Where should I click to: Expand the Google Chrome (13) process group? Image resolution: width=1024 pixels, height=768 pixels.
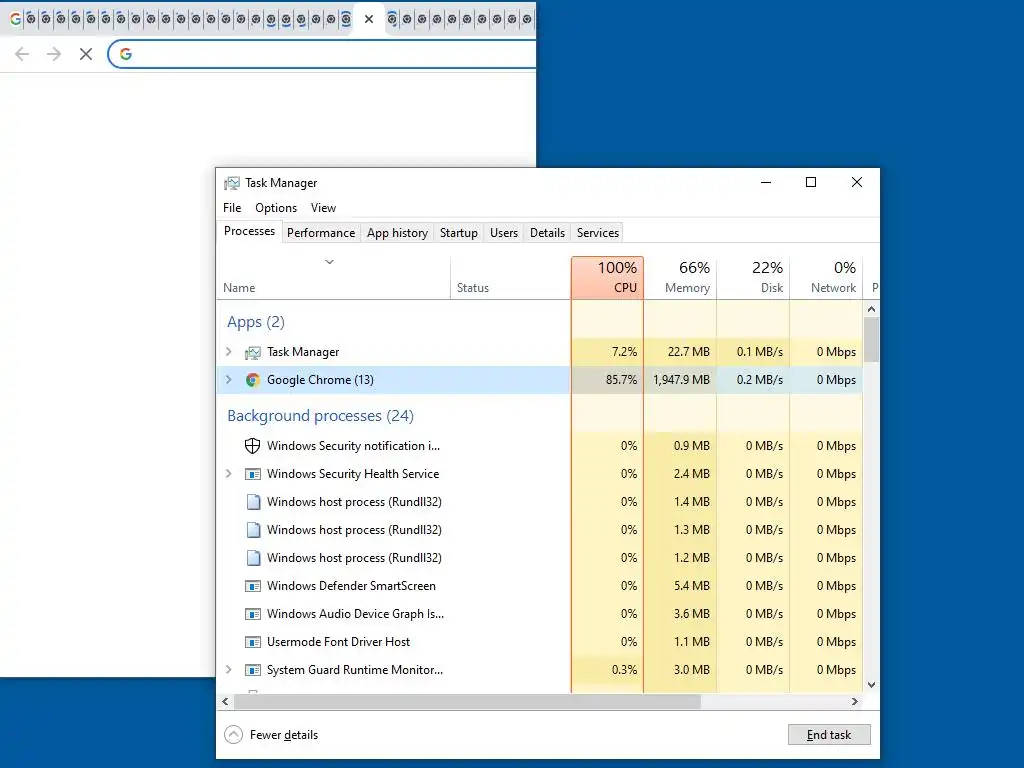(229, 379)
